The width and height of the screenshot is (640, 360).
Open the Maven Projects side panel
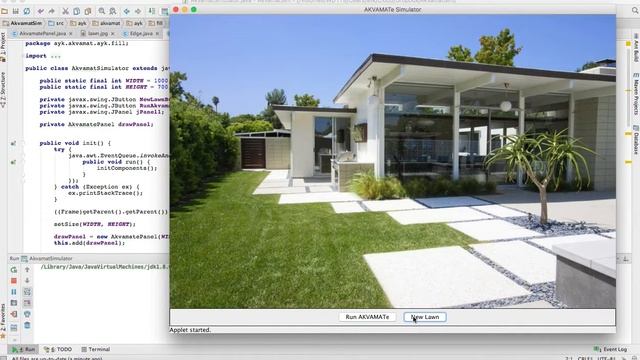click(x=636, y=94)
